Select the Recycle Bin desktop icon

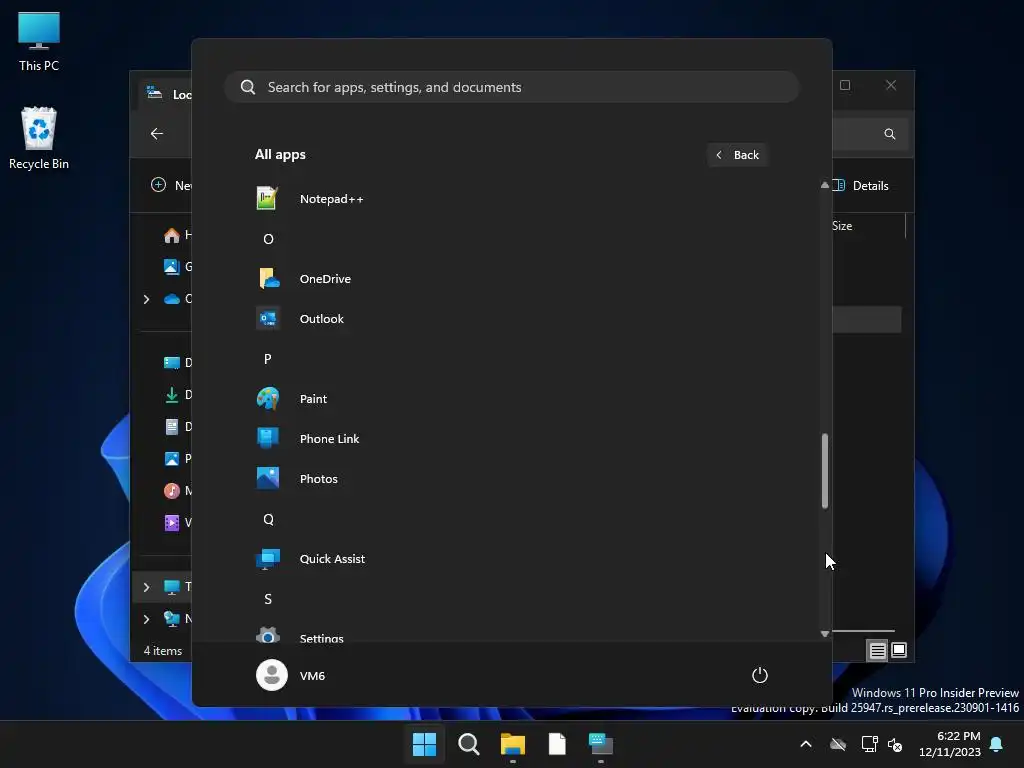click(39, 138)
